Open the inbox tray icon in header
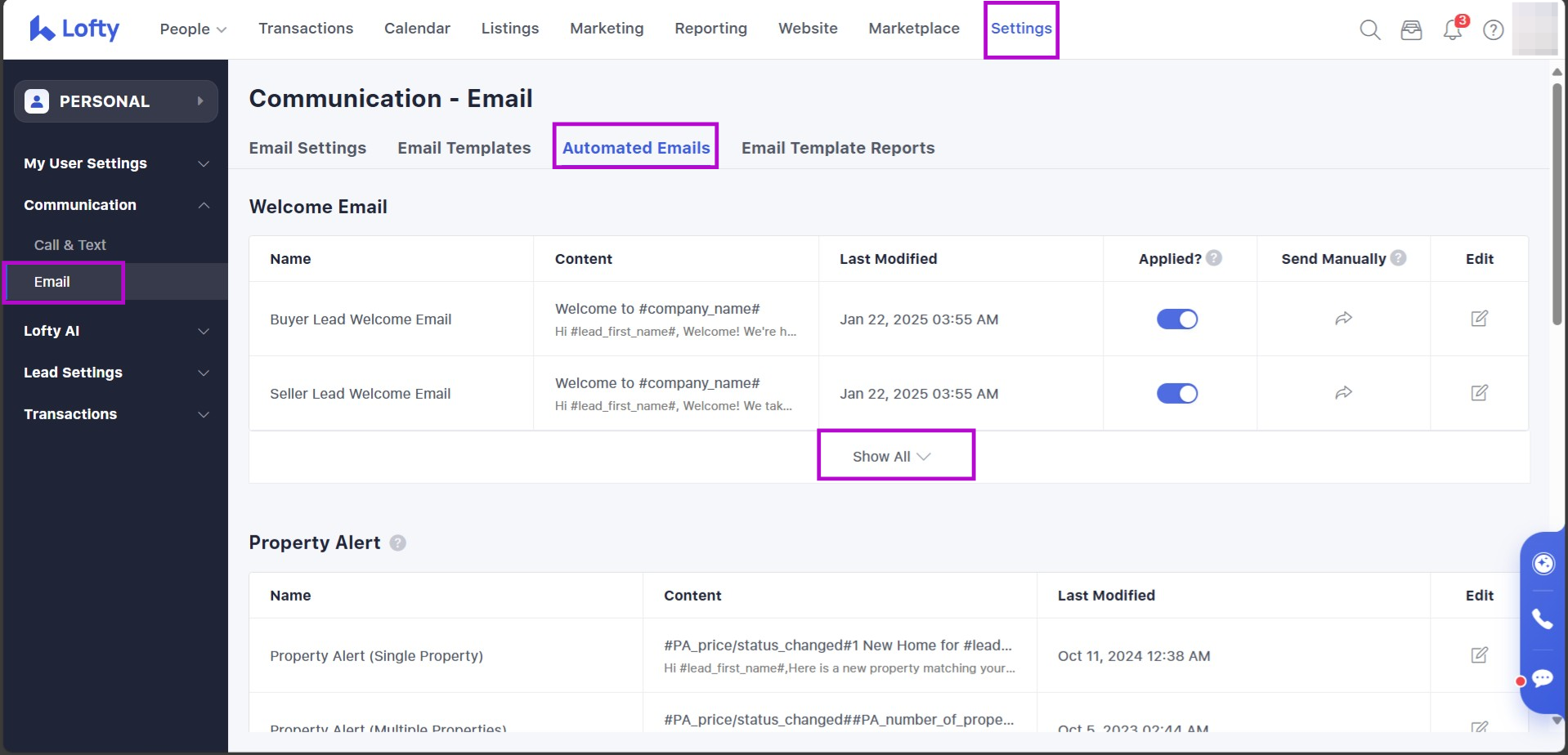Image resolution: width=1568 pixels, height=755 pixels. 1411,30
